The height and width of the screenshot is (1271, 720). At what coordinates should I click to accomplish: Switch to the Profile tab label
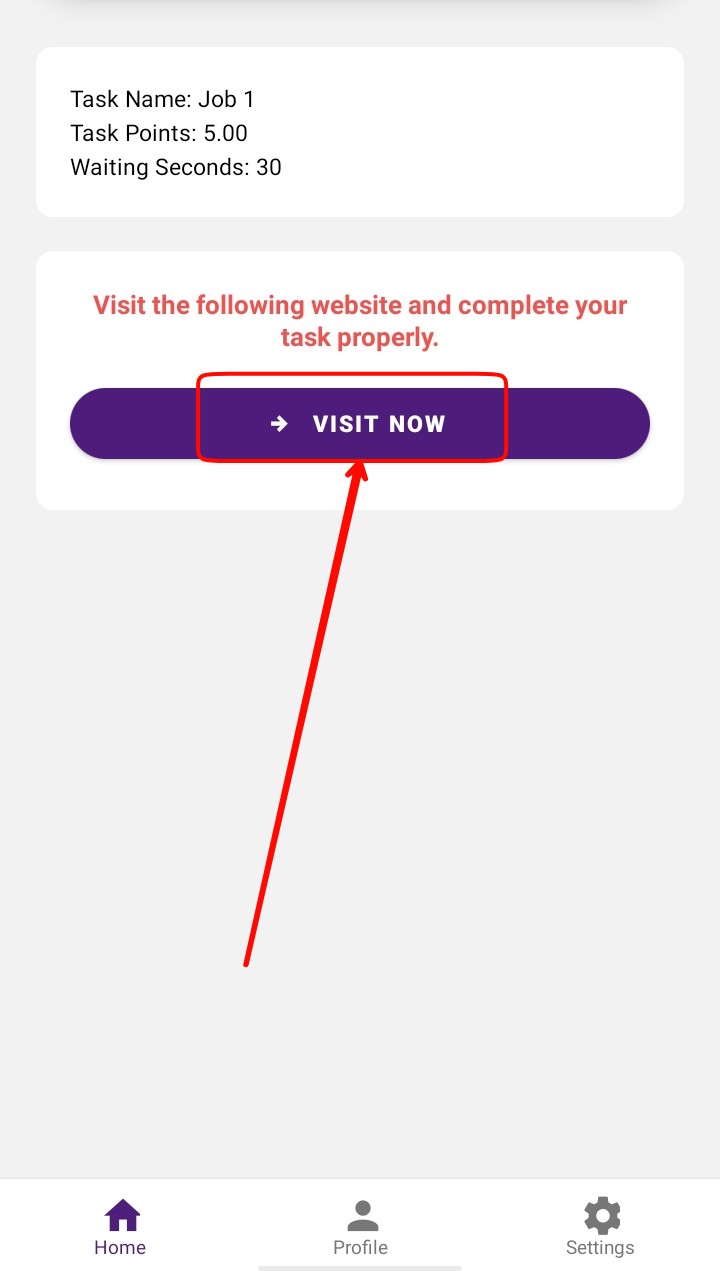pyautogui.click(x=360, y=1248)
